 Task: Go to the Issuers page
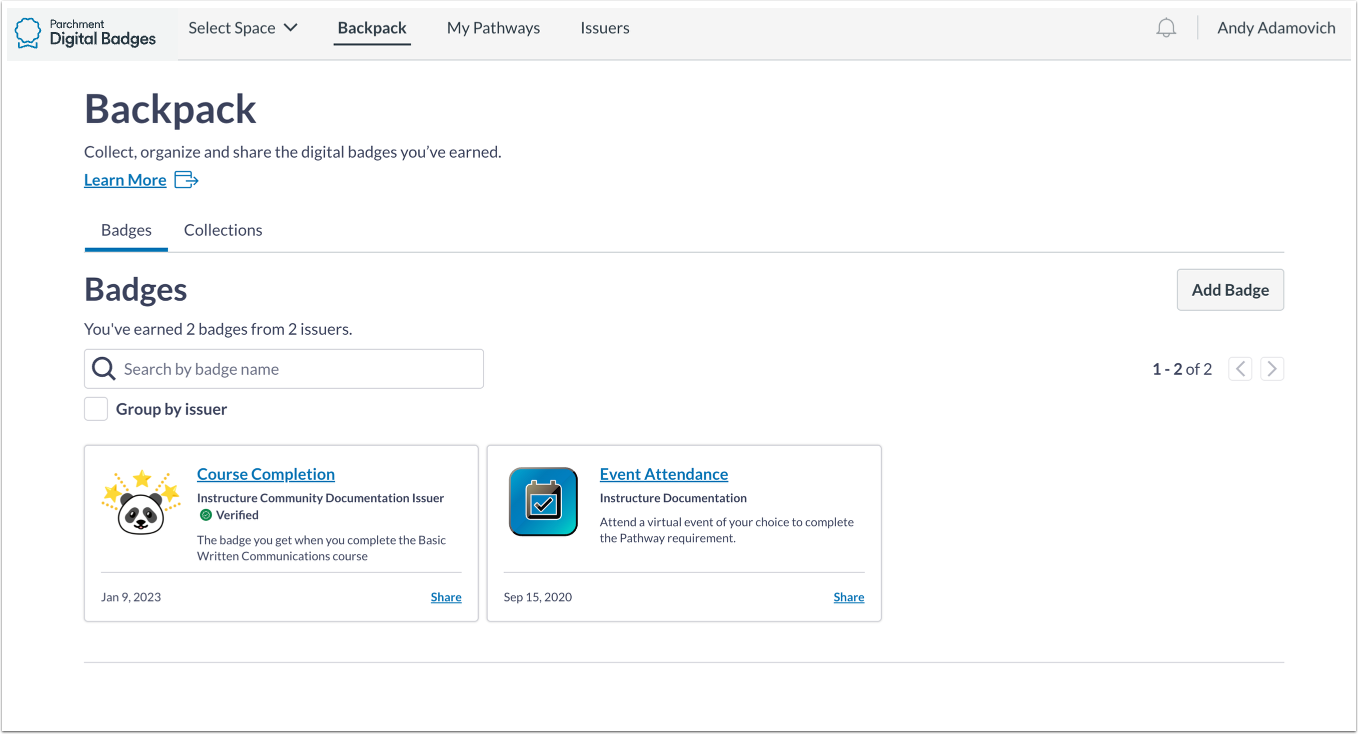(605, 28)
